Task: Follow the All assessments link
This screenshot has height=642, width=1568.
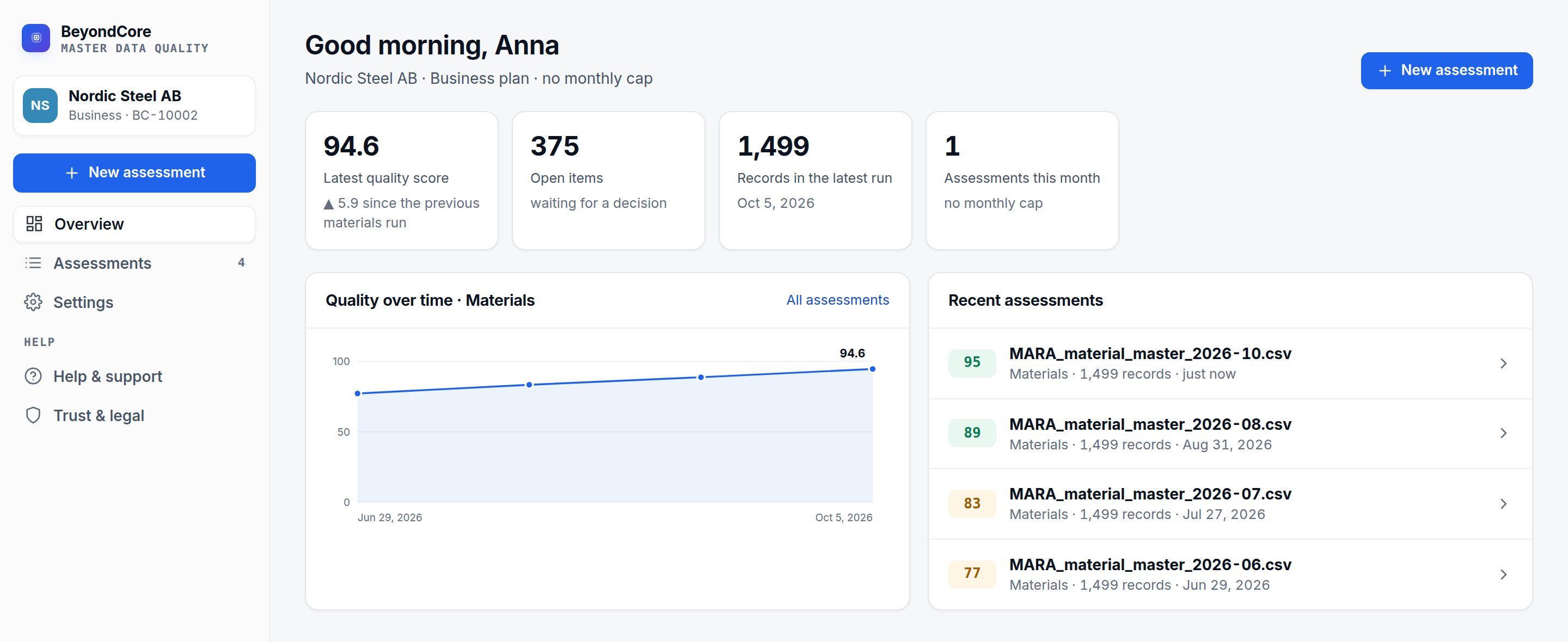Action: [x=837, y=300]
